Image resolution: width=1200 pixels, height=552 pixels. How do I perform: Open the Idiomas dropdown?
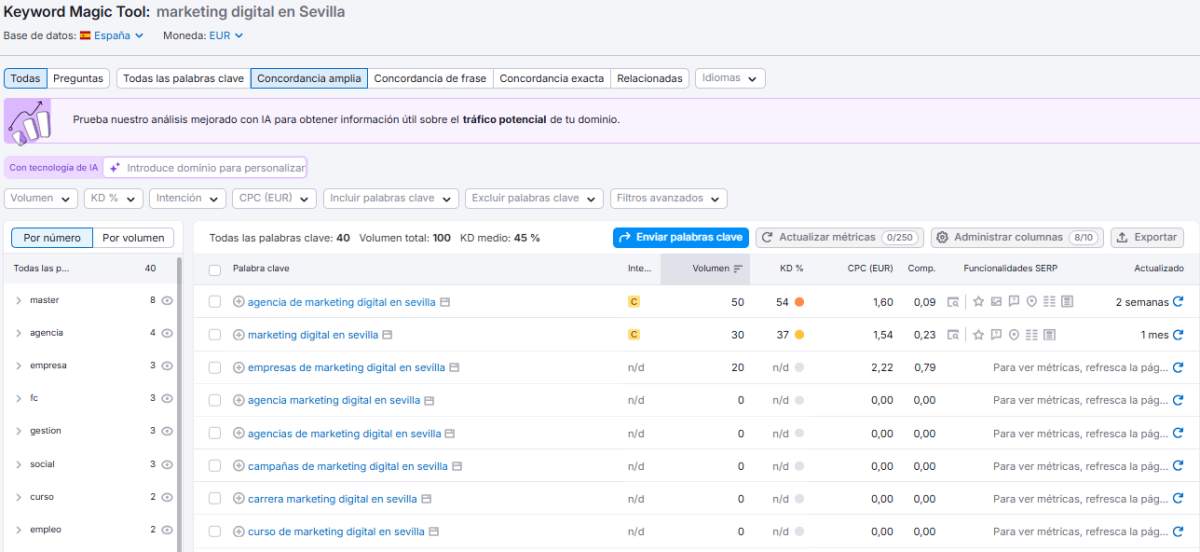[x=730, y=78]
